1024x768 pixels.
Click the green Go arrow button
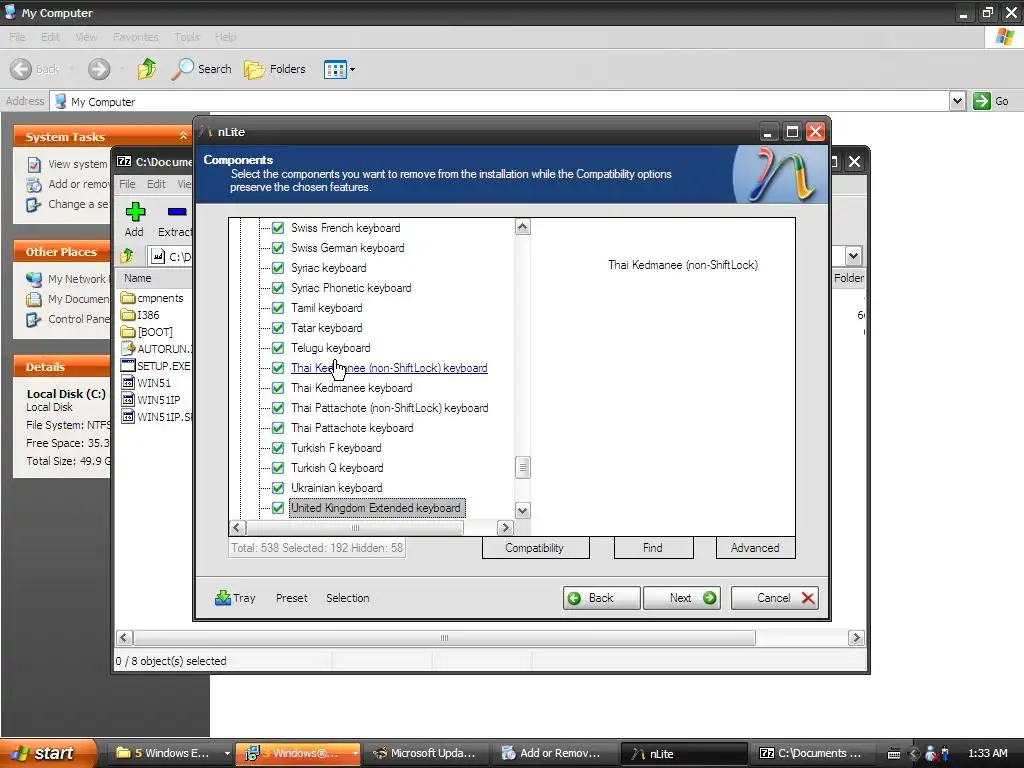982,101
